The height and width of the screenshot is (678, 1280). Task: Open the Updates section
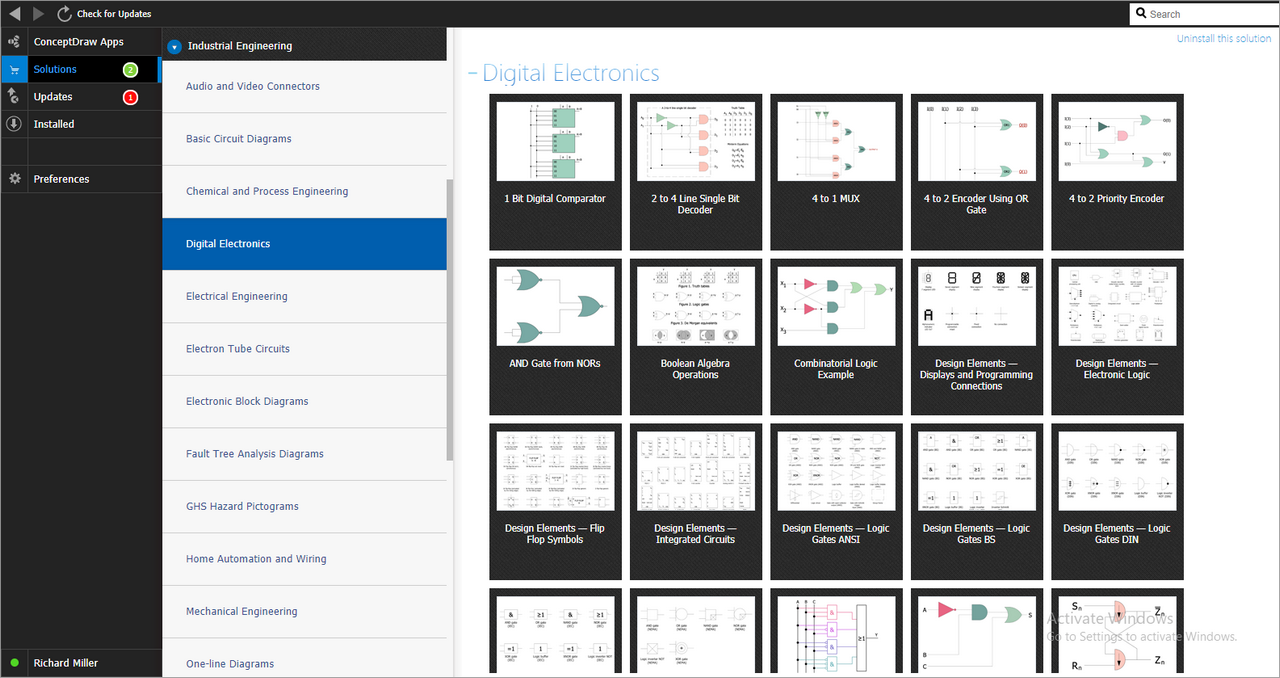[53, 97]
